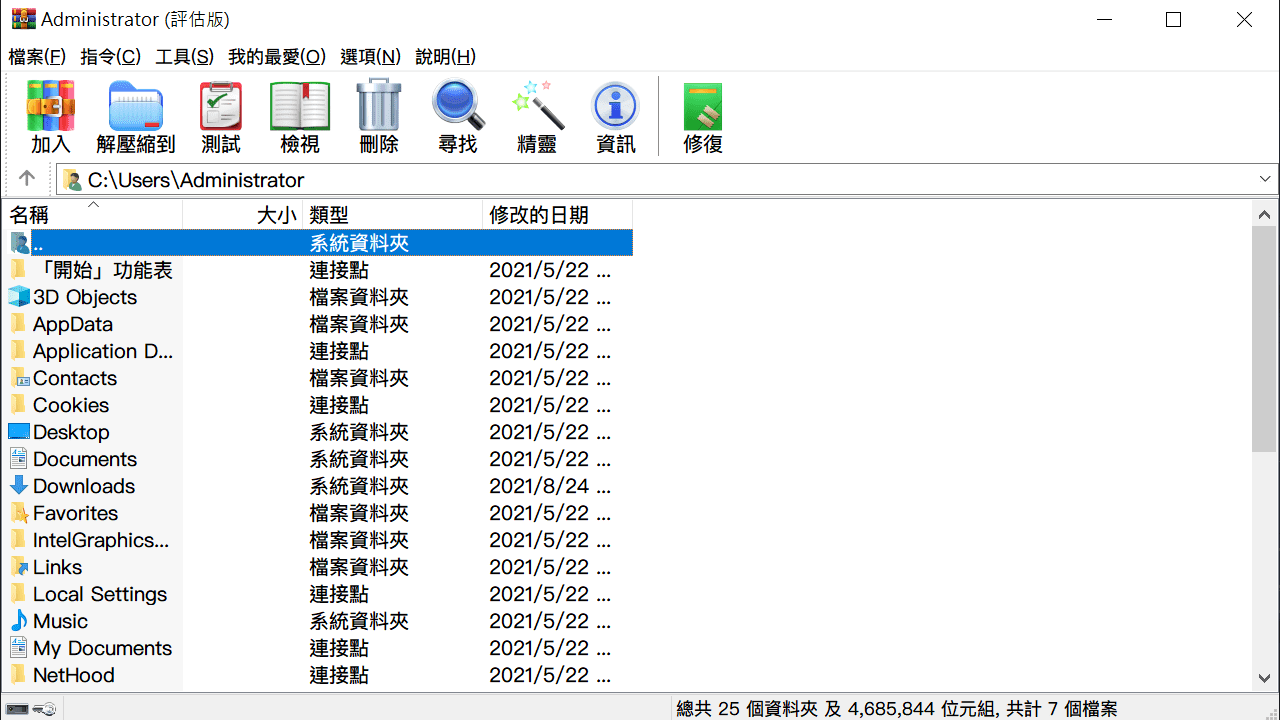
Task: Click the 刪除 (Delete) toolbar icon
Action: (x=378, y=115)
